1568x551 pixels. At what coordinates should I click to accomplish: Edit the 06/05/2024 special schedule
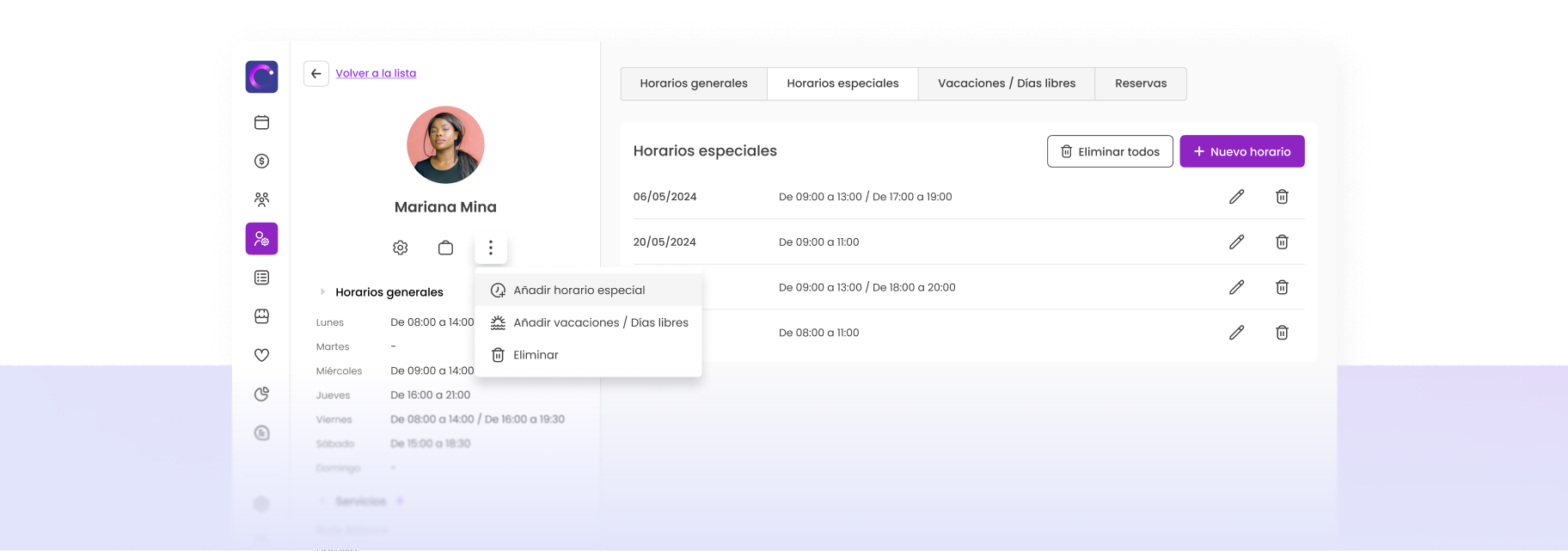(x=1236, y=197)
